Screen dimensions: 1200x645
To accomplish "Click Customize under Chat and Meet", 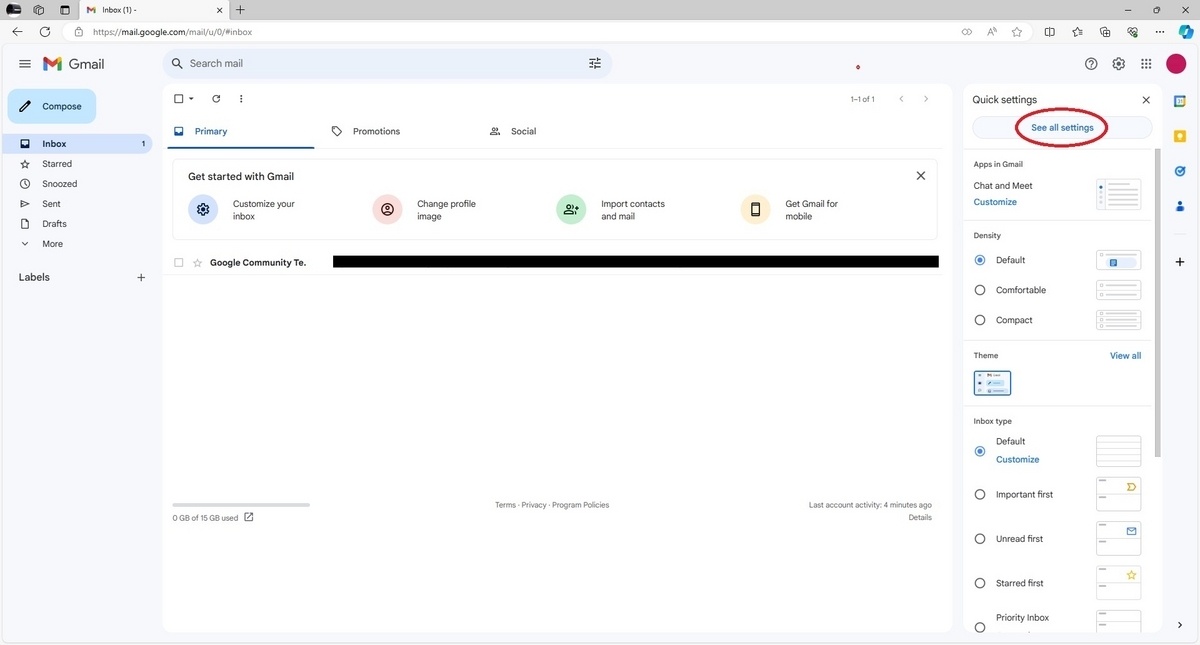I will [995, 202].
